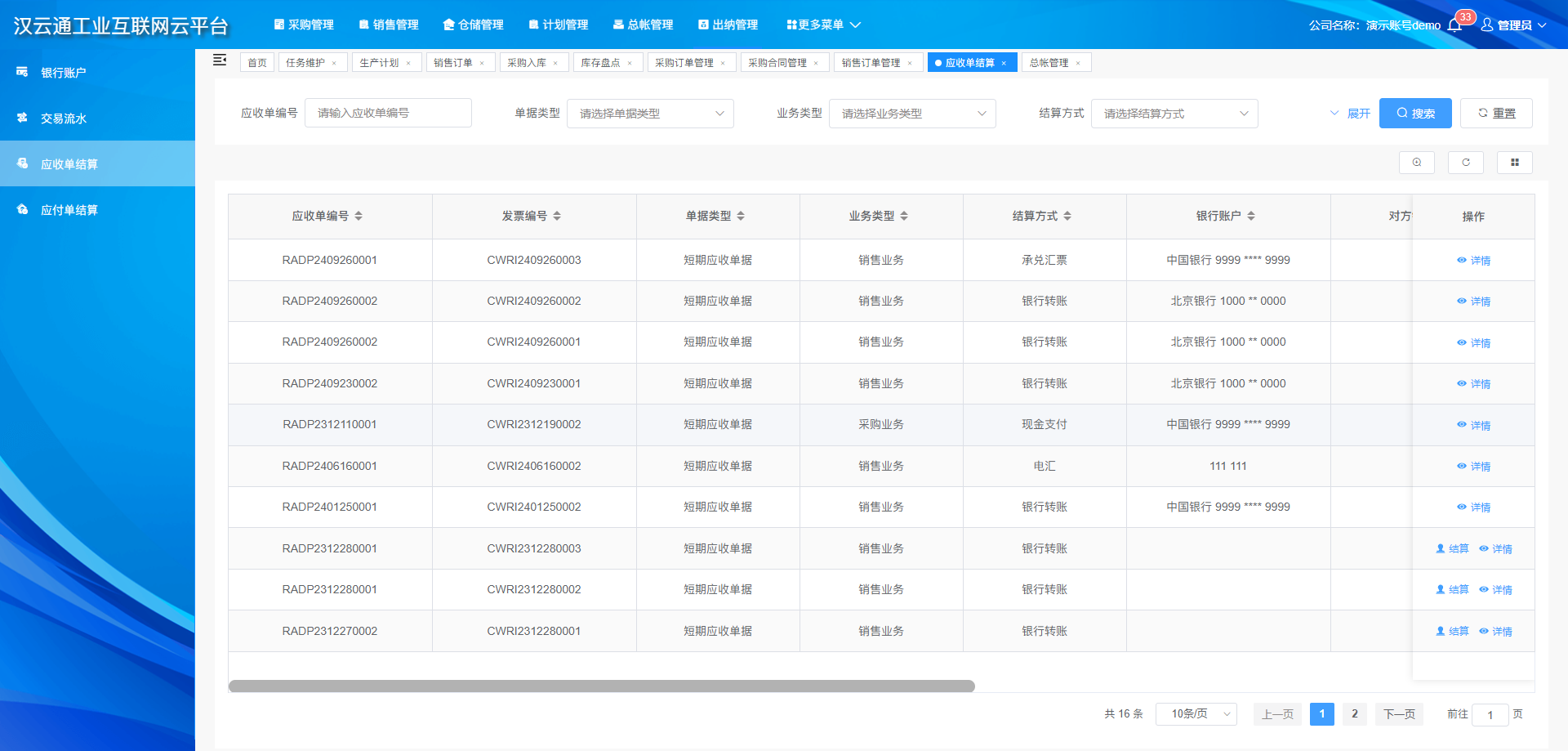1568x751 pixels.
Task: Close the 销售订单 tab
Action: click(482, 63)
